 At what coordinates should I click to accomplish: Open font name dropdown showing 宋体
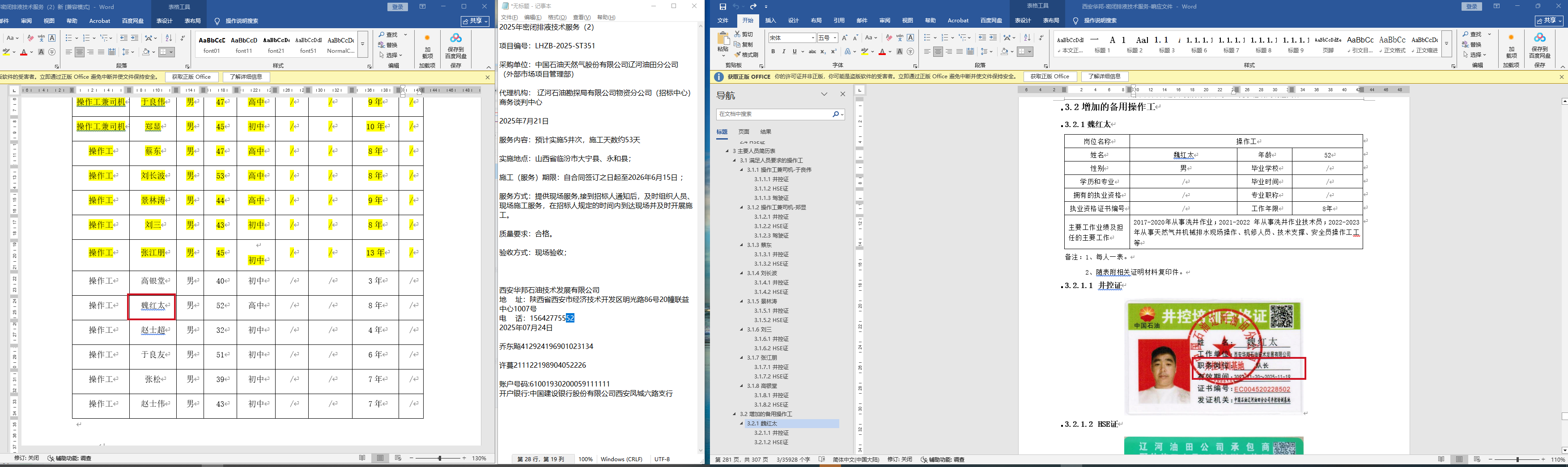click(812, 38)
